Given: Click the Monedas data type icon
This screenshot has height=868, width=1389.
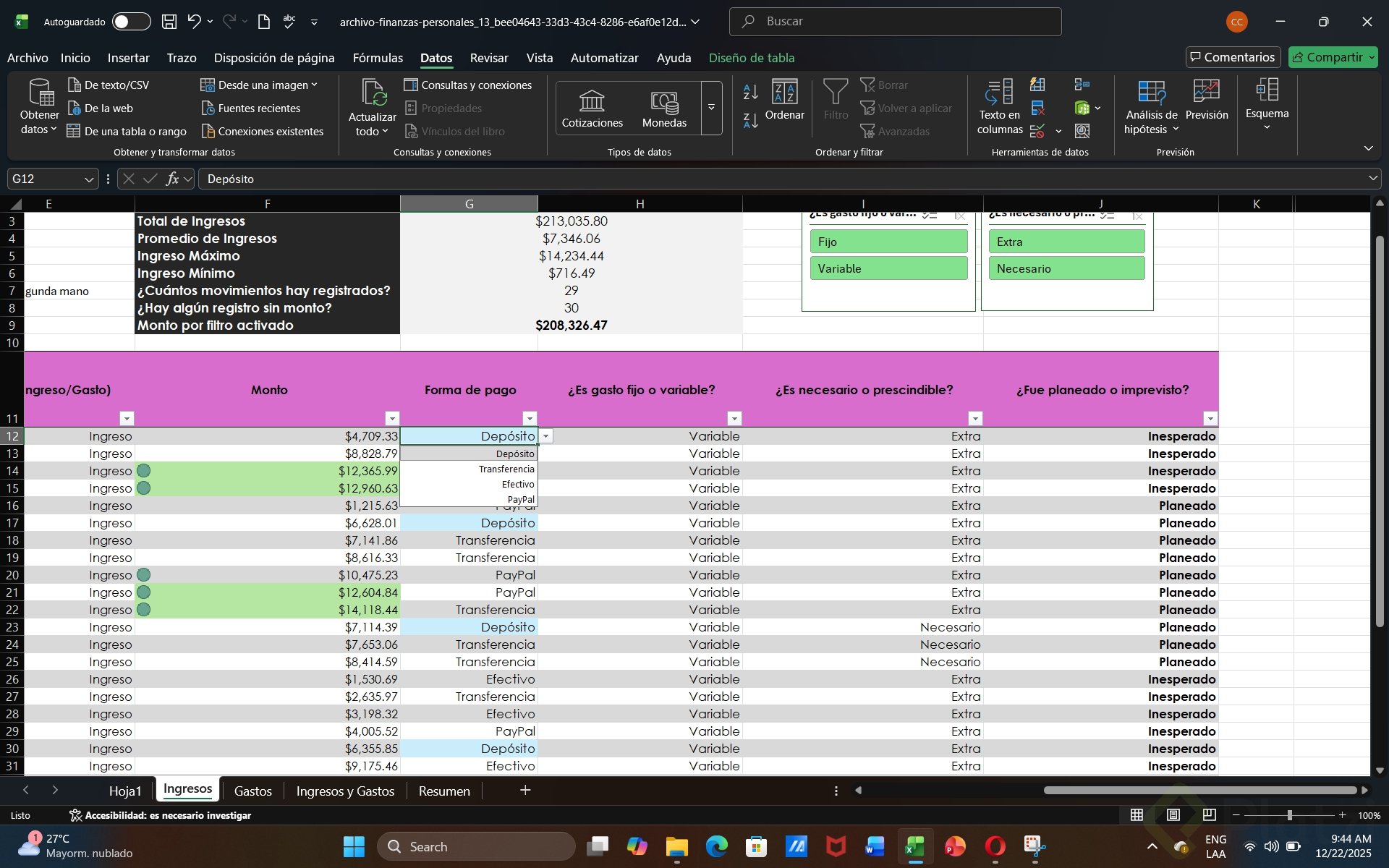Looking at the screenshot, I should click(663, 101).
